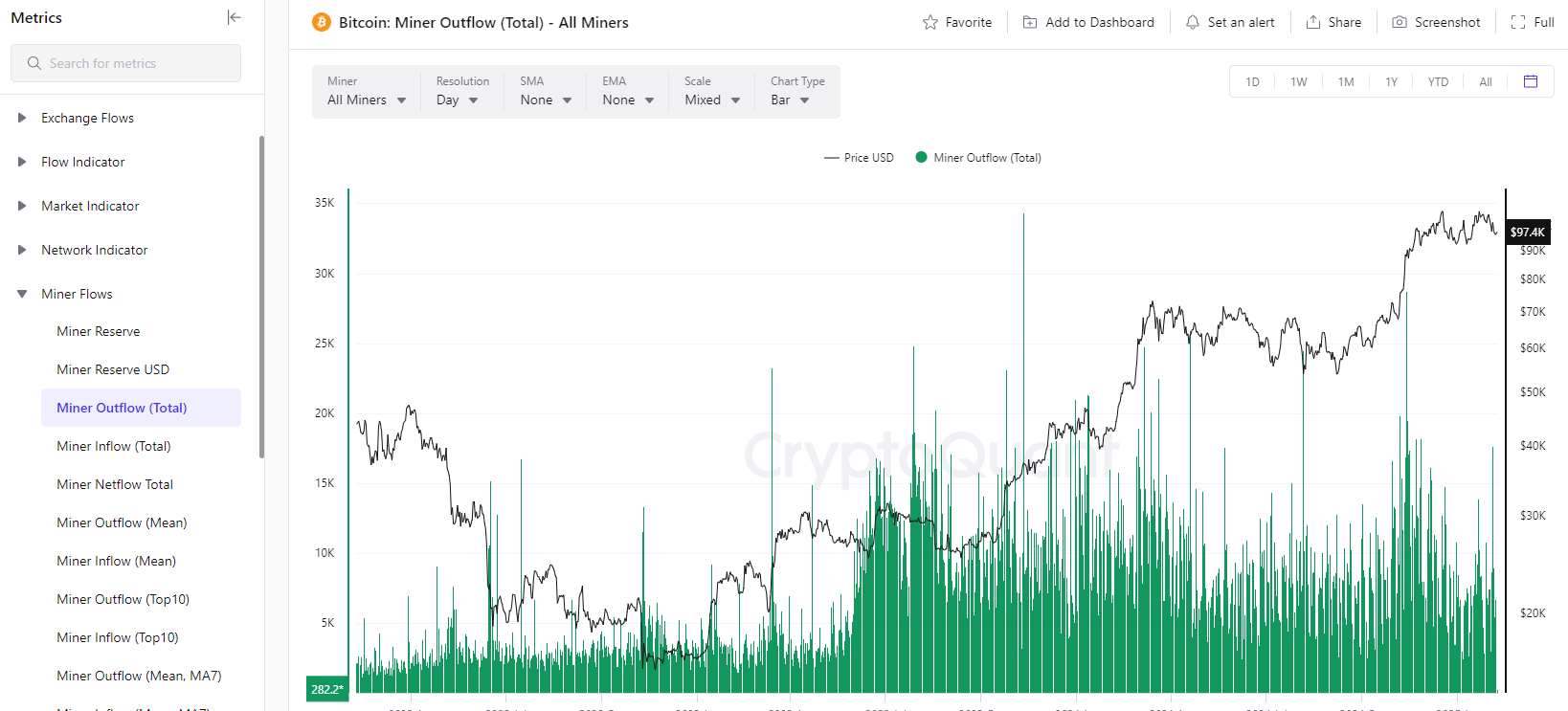Click the Miner Flows label
1568x711 pixels.
[77, 294]
